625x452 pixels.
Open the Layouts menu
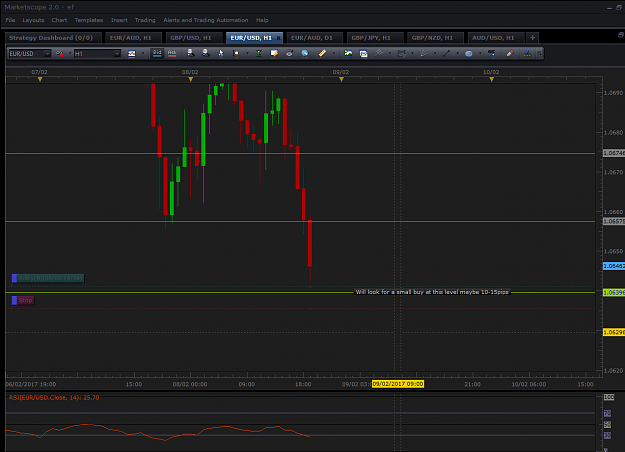33,20
